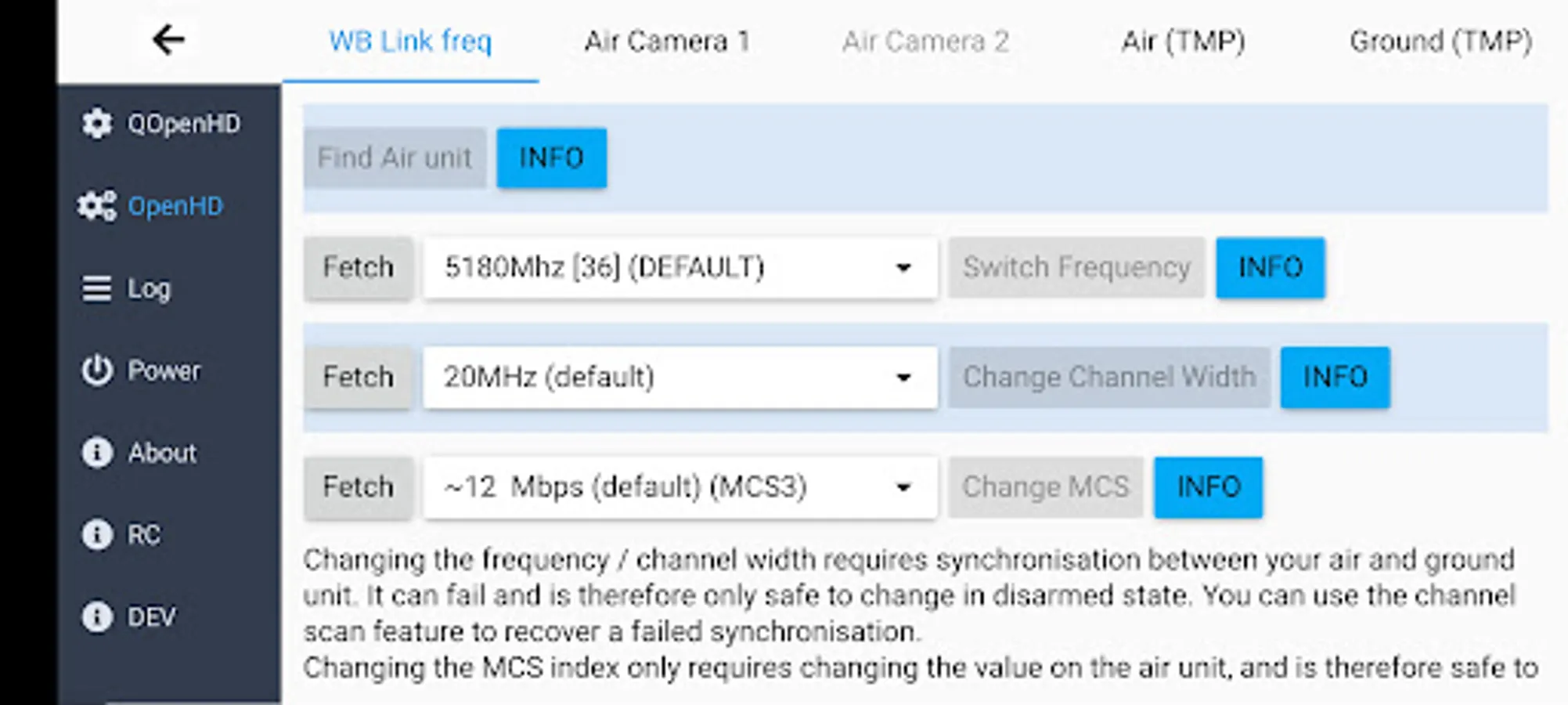Screen dimensions: 1568x705
Task: Expand the 5180Mhz frequency dropdown
Action: tap(679, 268)
